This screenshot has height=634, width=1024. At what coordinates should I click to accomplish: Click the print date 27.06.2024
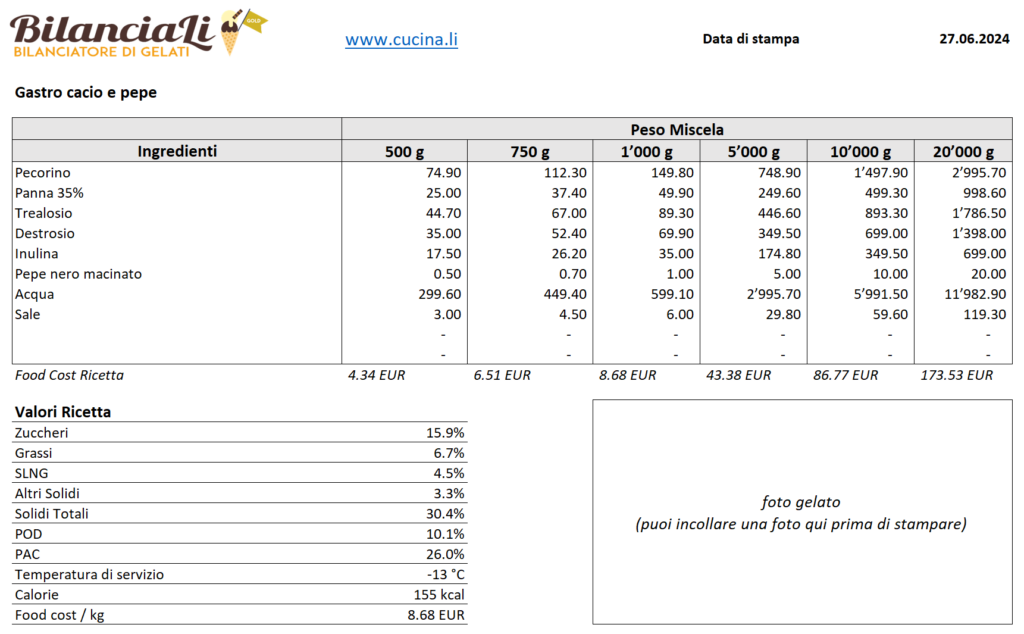(x=974, y=40)
